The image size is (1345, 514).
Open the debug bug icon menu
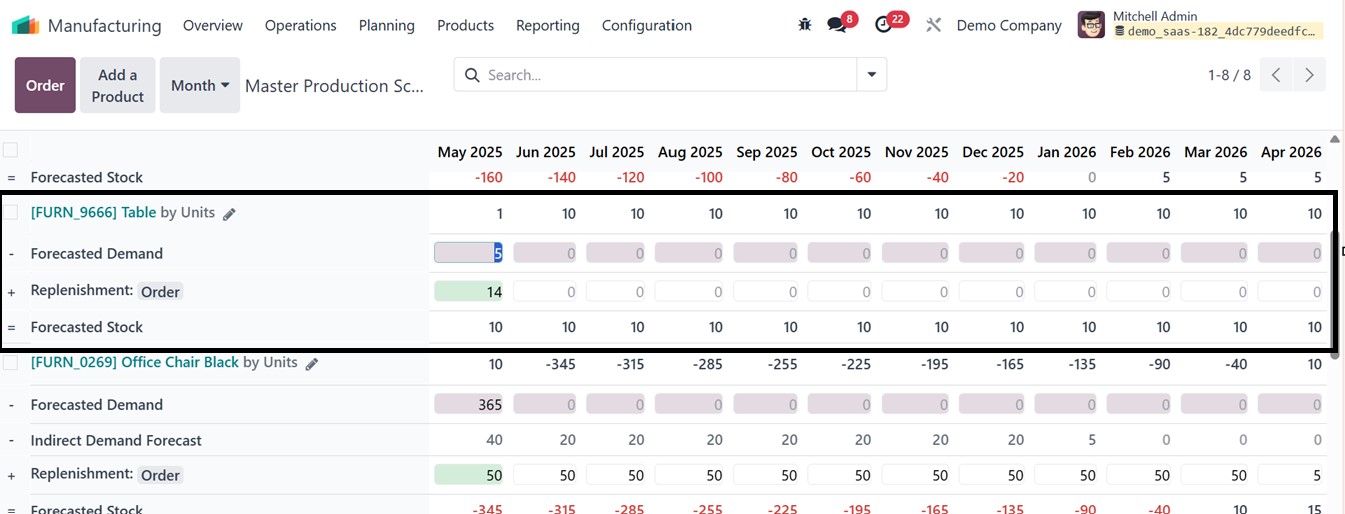[x=805, y=25]
